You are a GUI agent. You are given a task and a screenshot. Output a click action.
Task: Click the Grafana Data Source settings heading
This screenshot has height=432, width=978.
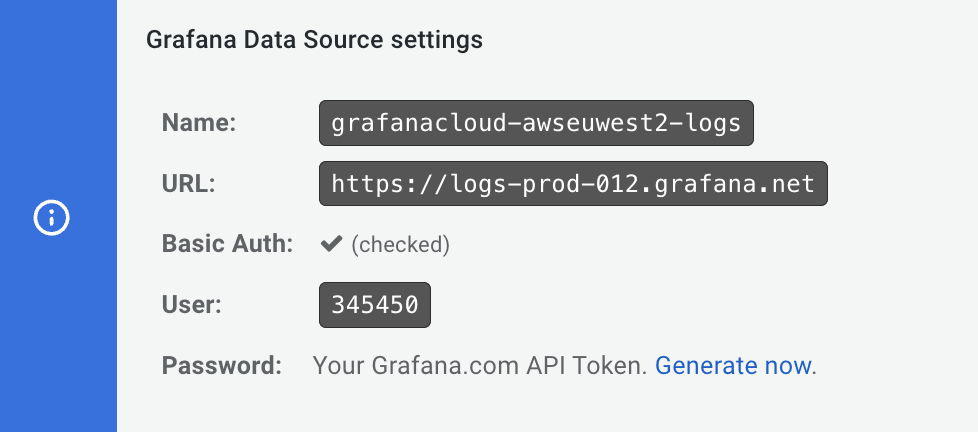coord(314,40)
